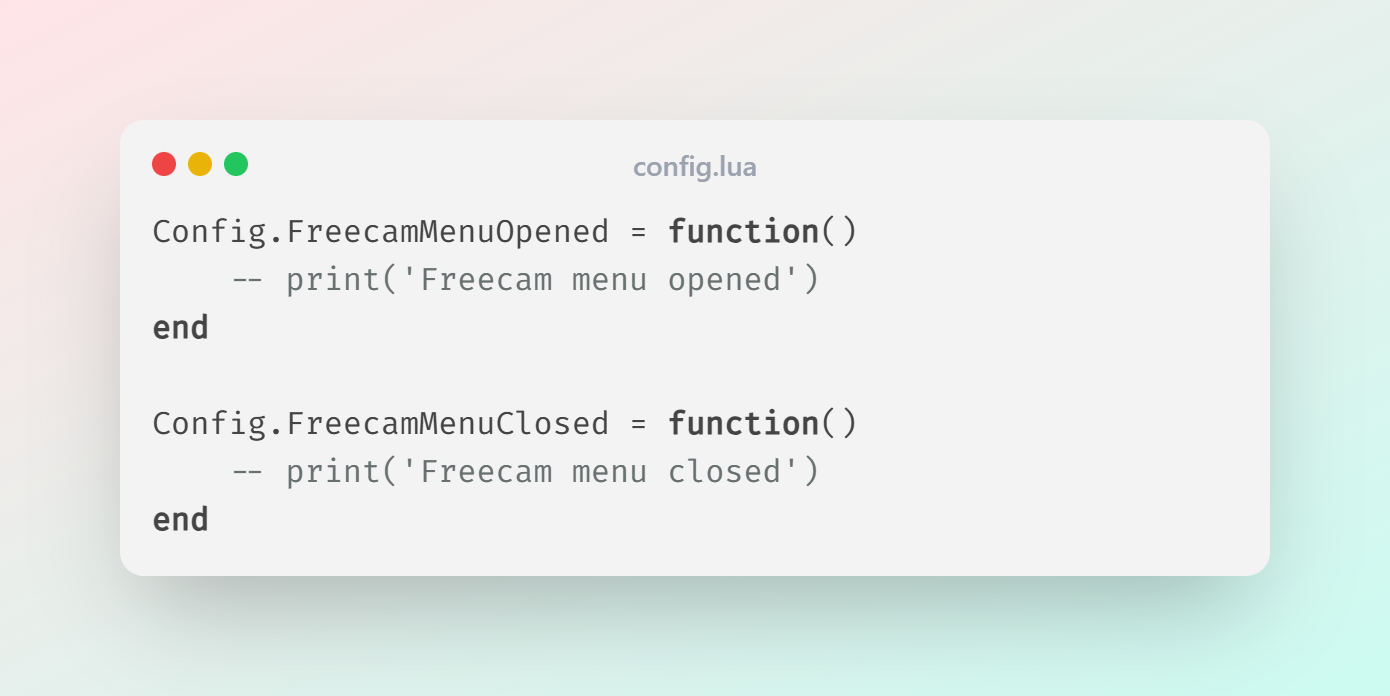Click the red close window dot
1390x696 pixels.
(164, 164)
